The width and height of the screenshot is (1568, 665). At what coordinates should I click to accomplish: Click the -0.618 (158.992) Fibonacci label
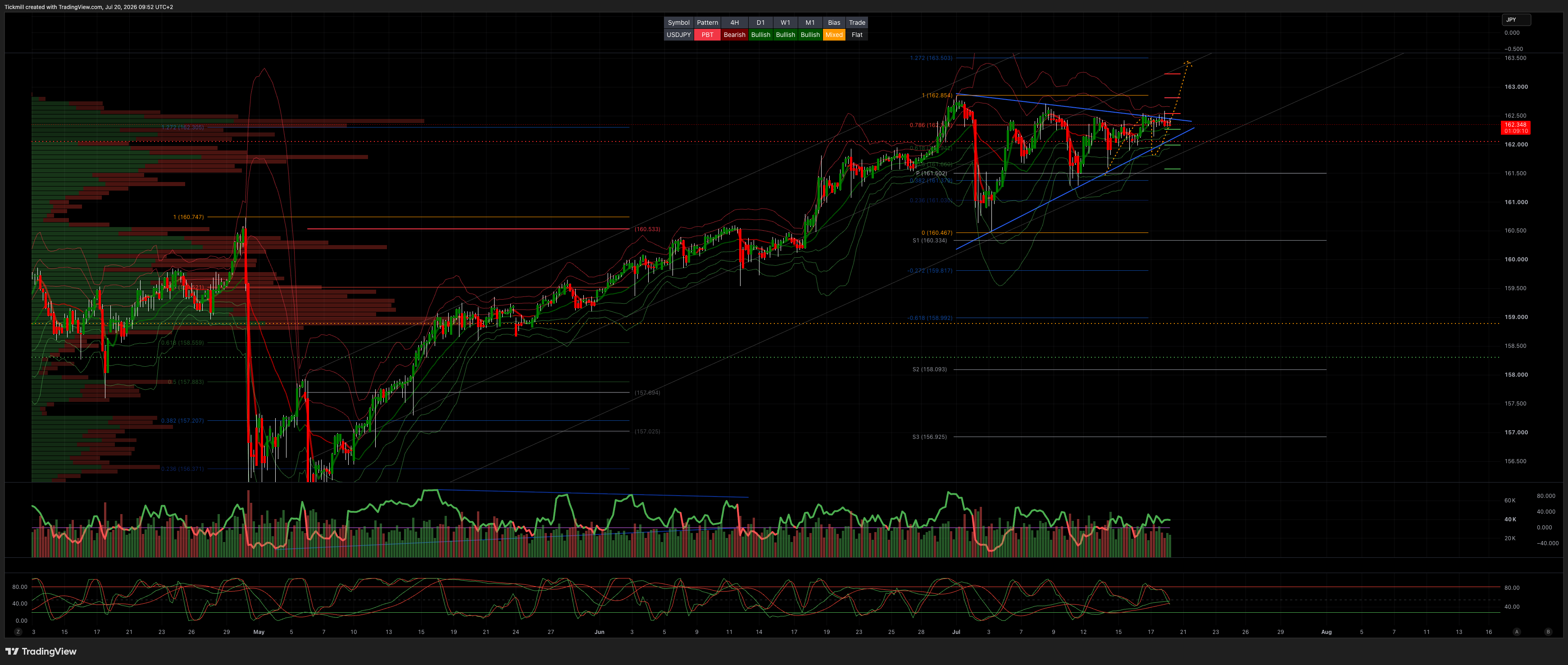coord(929,318)
